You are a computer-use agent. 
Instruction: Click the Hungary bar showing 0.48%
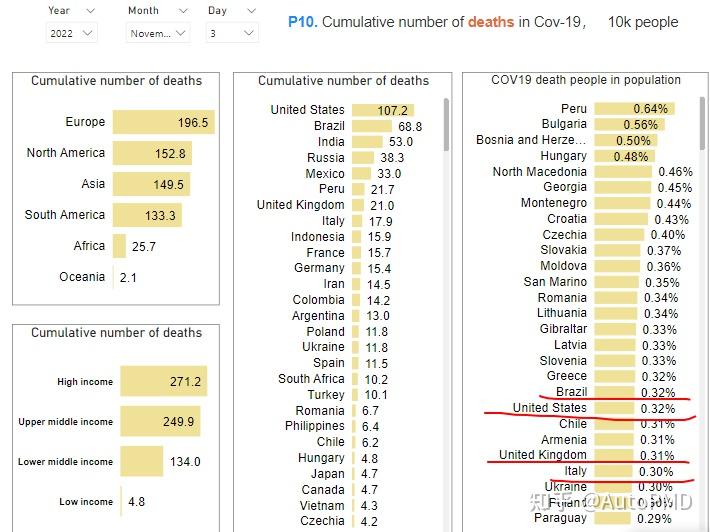624,156
